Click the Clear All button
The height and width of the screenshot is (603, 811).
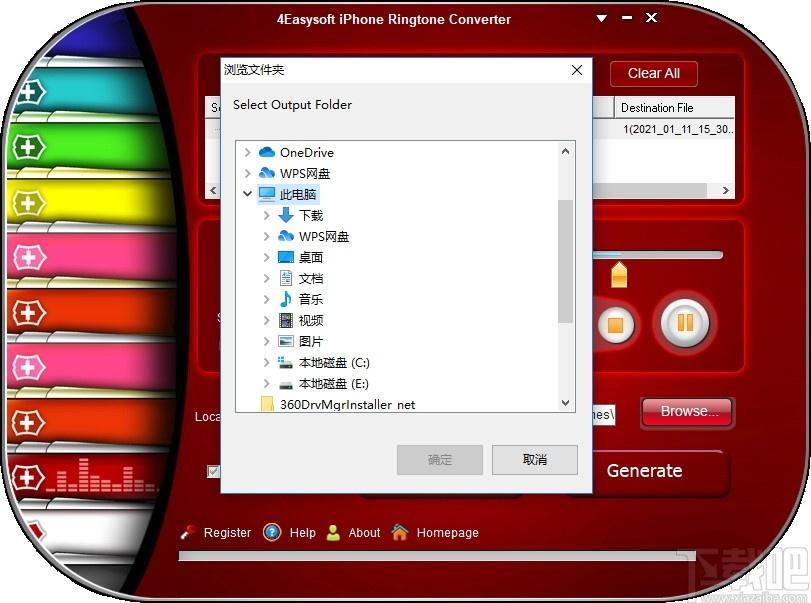click(654, 73)
